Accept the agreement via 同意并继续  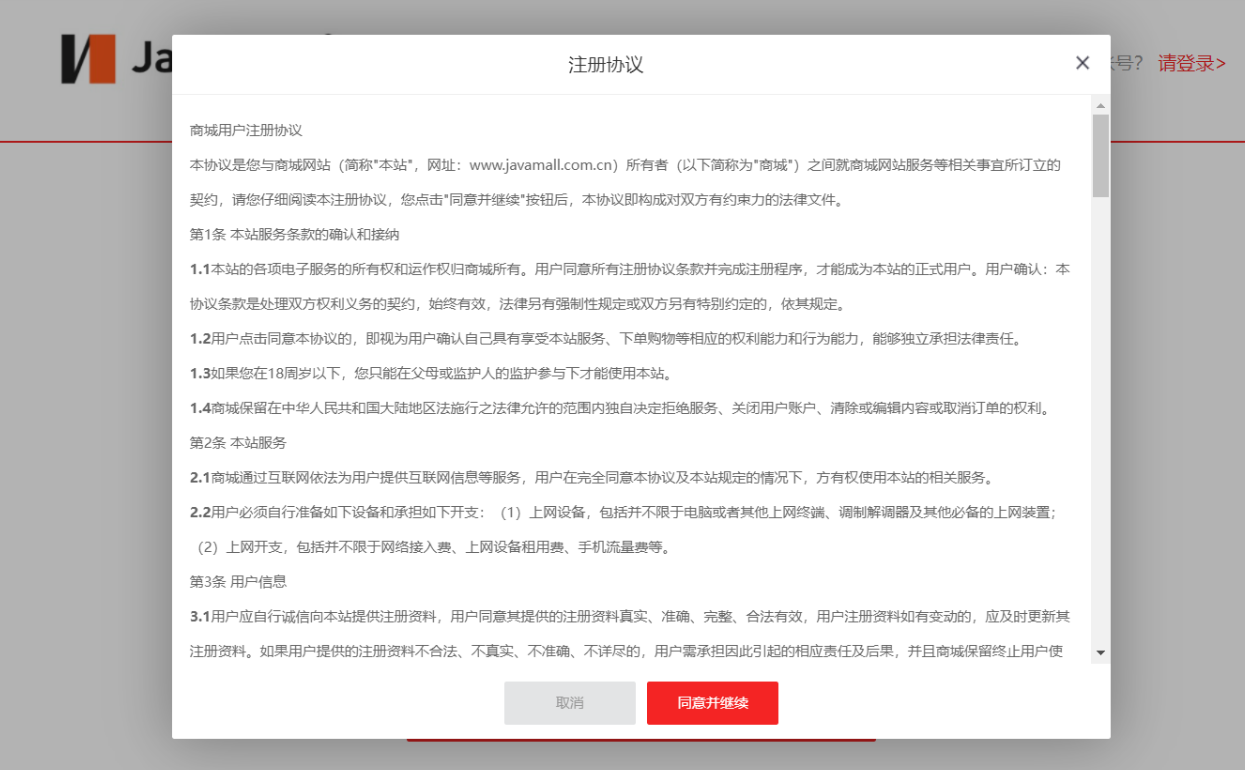point(712,703)
